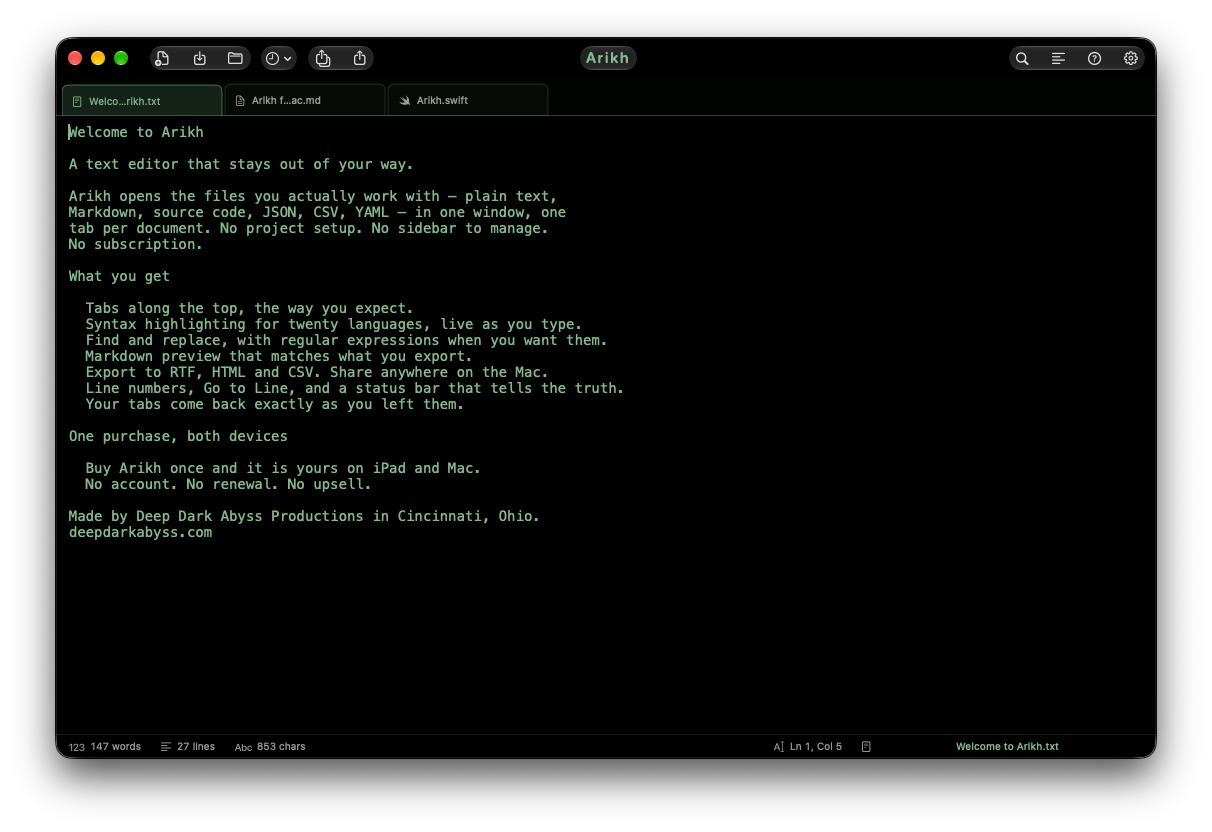Click the cursor position icon in status bar
The height and width of the screenshot is (832, 1212).
click(x=779, y=747)
